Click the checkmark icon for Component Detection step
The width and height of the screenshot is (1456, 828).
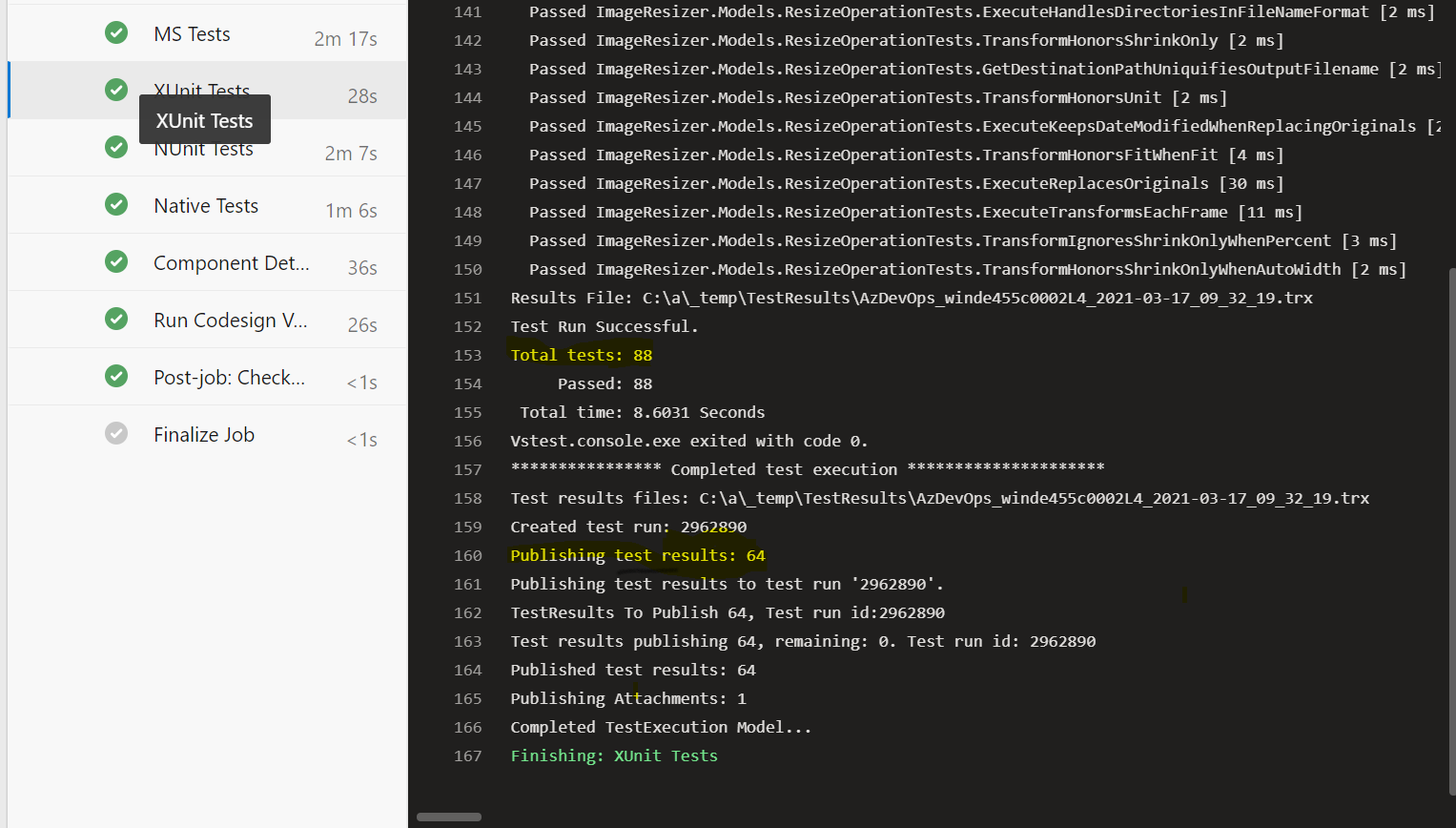(x=115, y=262)
